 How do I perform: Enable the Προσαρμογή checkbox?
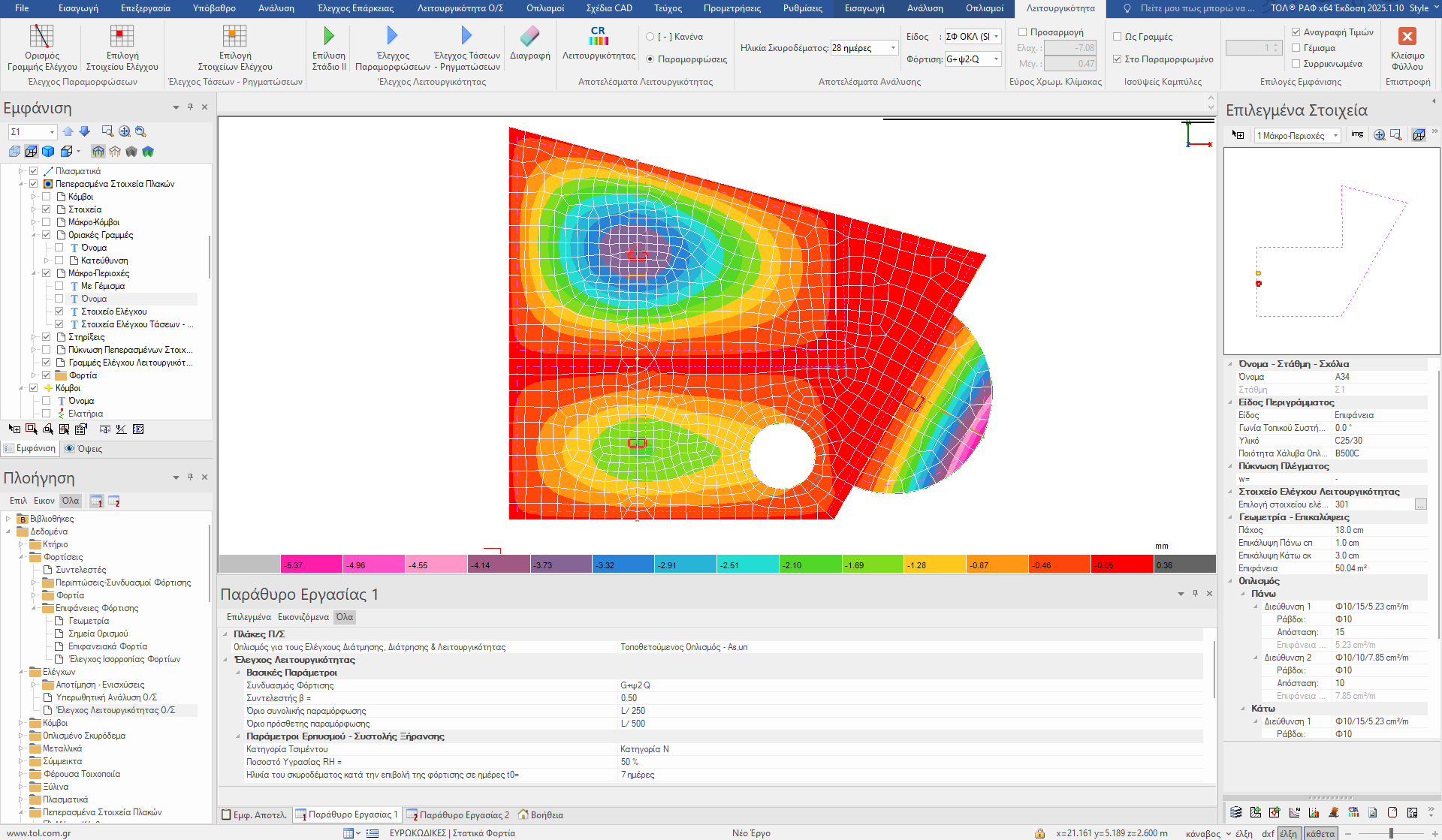click(x=1022, y=32)
